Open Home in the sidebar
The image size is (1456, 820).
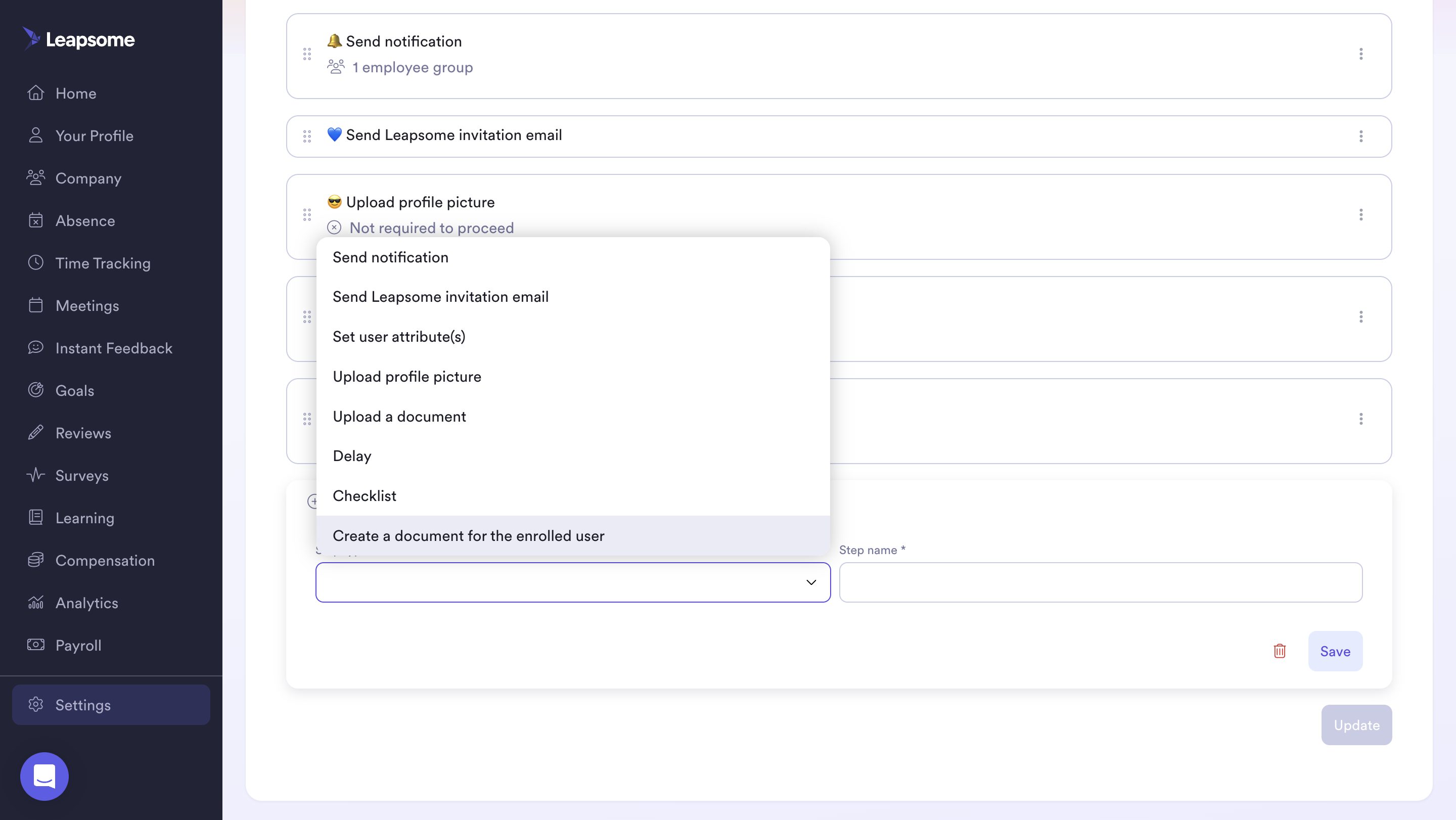tap(75, 93)
